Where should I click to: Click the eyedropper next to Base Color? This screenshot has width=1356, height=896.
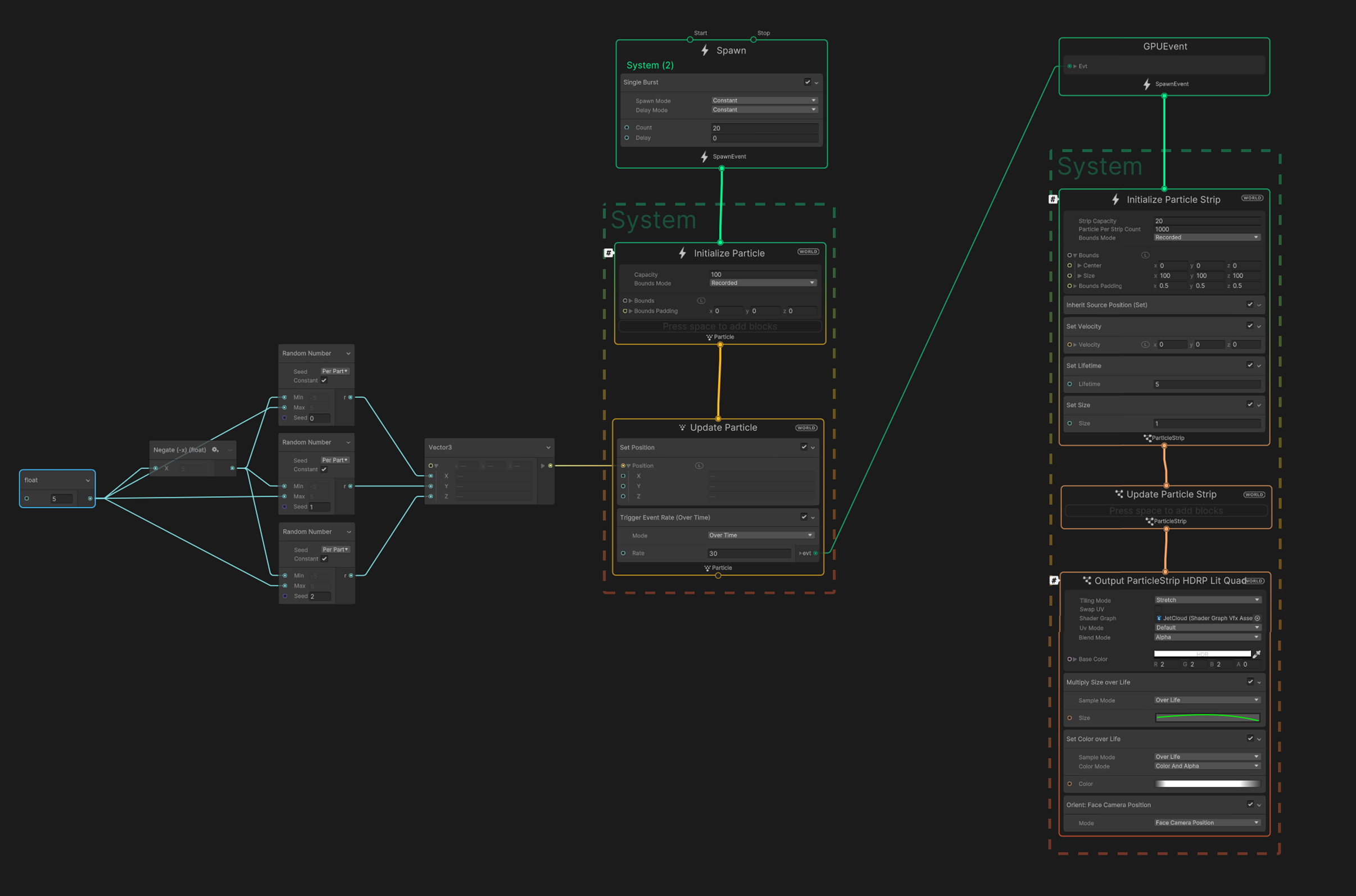coord(1257,653)
